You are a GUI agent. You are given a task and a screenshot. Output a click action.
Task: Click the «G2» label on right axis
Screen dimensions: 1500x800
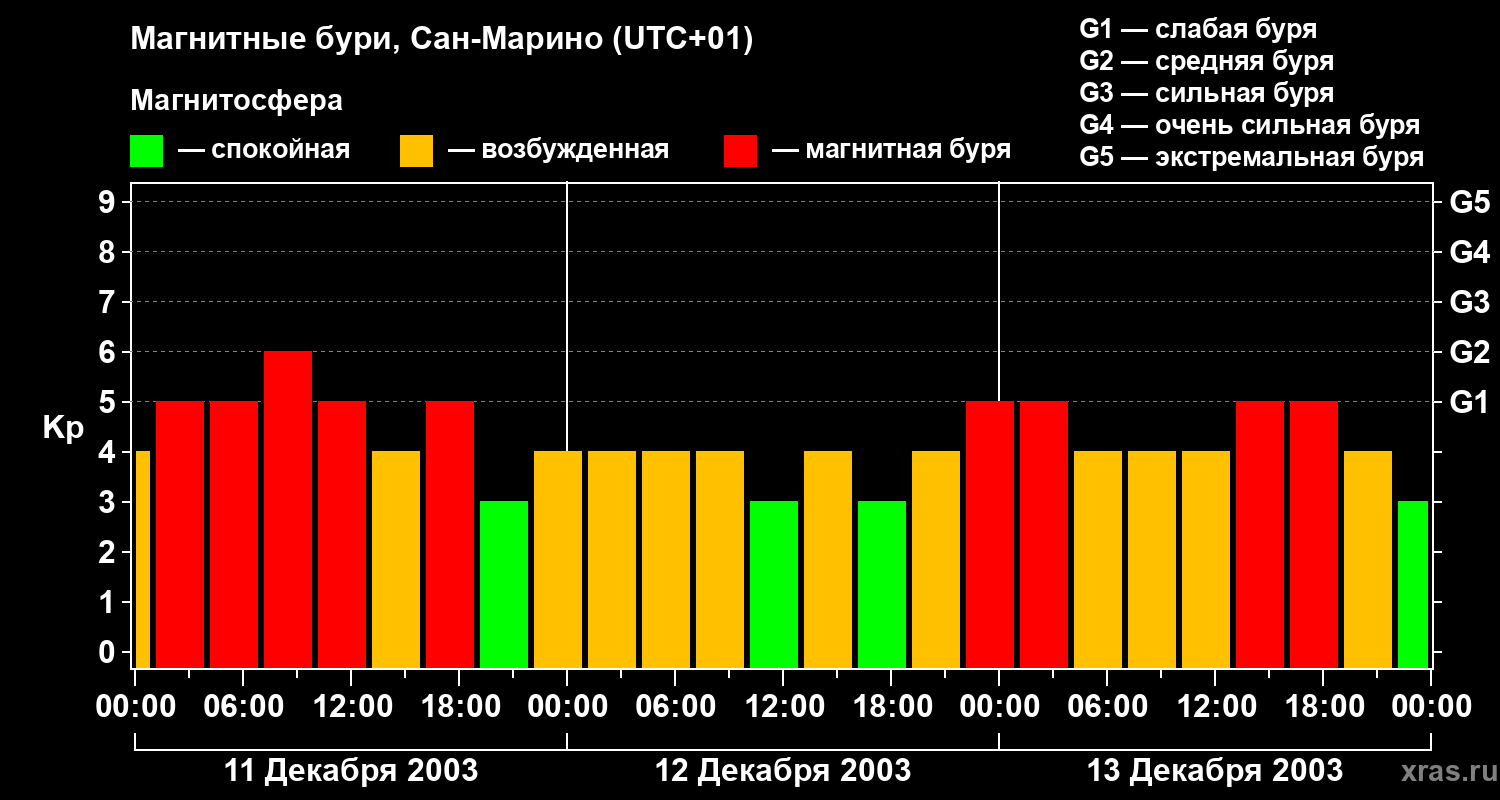(x=1469, y=352)
